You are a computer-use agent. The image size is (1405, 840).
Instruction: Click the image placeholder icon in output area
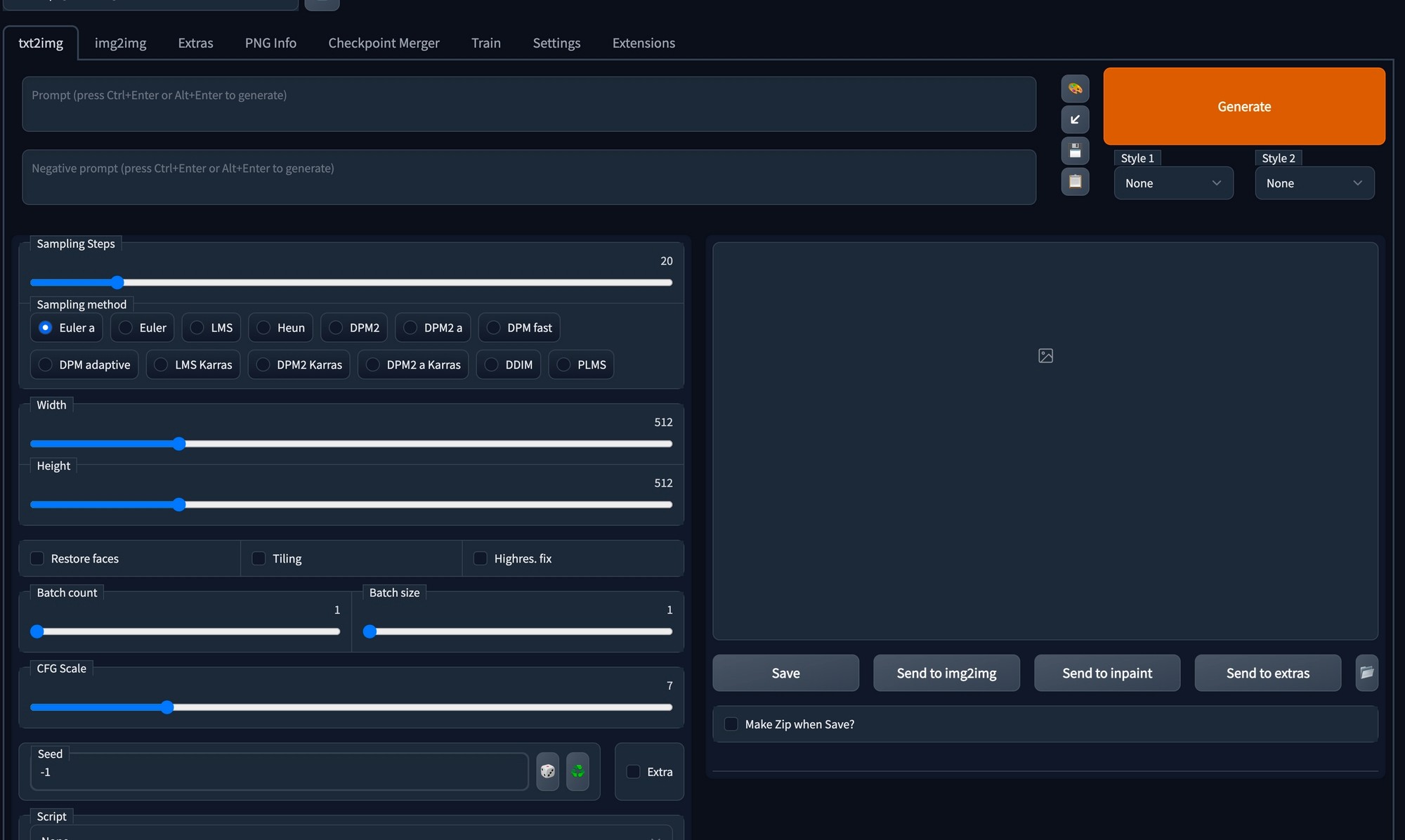coord(1045,355)
